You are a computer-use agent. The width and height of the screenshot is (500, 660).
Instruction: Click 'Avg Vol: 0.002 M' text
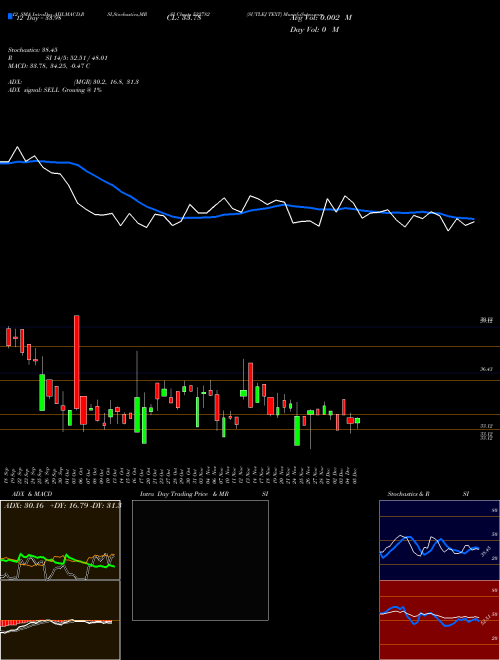321,18
